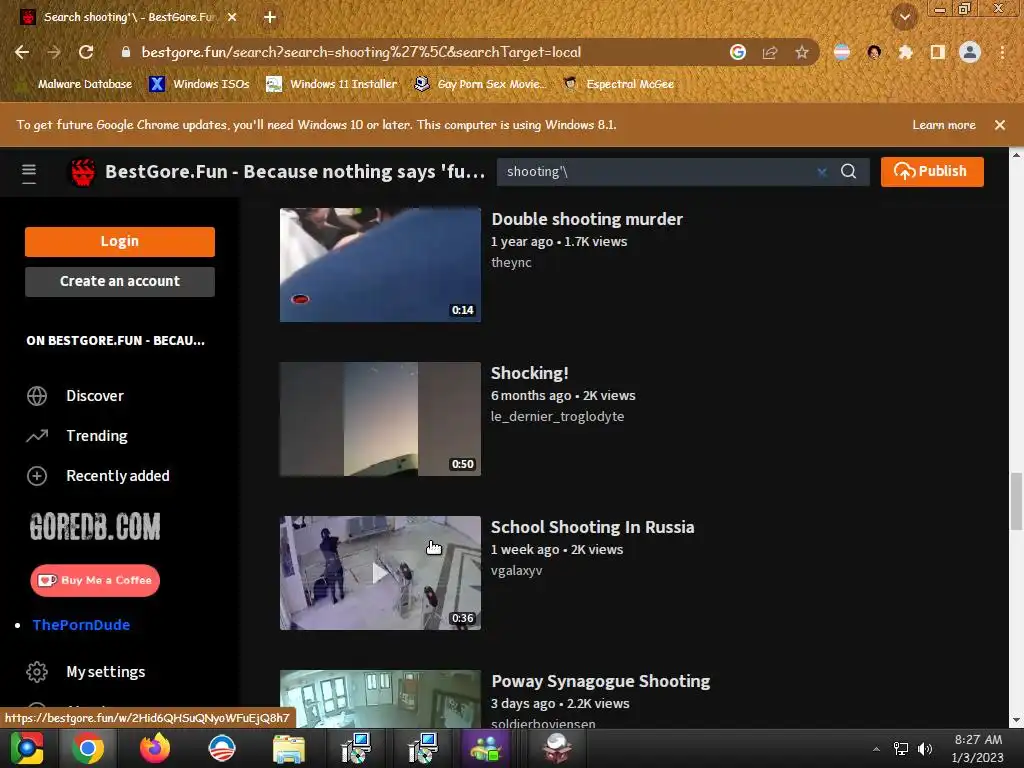The image size is (1024, 768).
Task: Open Chrome from the taskbar
Action: pos(88,748)
